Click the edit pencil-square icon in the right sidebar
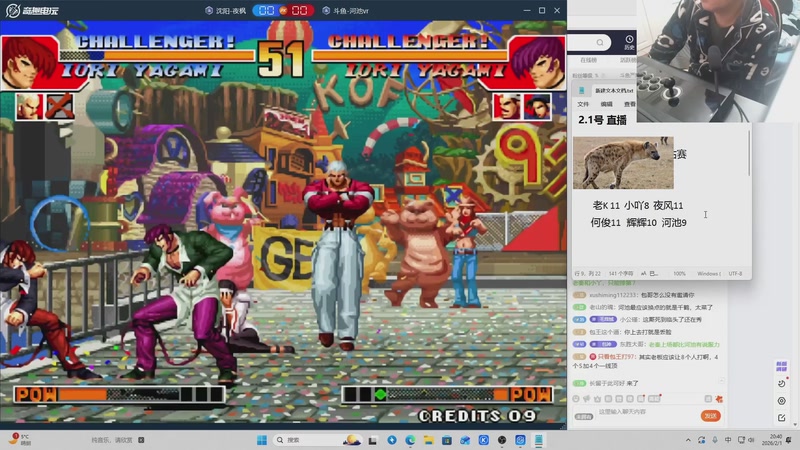800x450 pixels. 782,417
